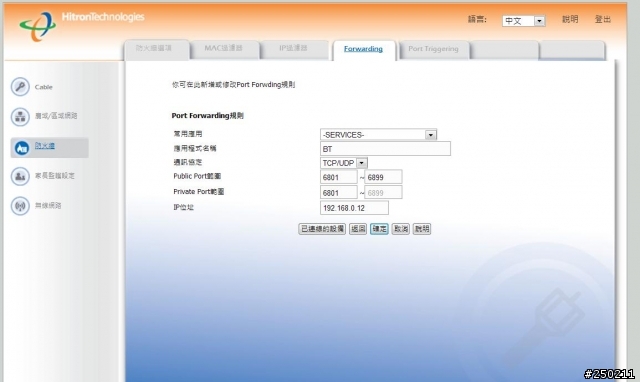The image size is (640, 382).
Task: Click the Public Port range label
Action: pos(197,176)
